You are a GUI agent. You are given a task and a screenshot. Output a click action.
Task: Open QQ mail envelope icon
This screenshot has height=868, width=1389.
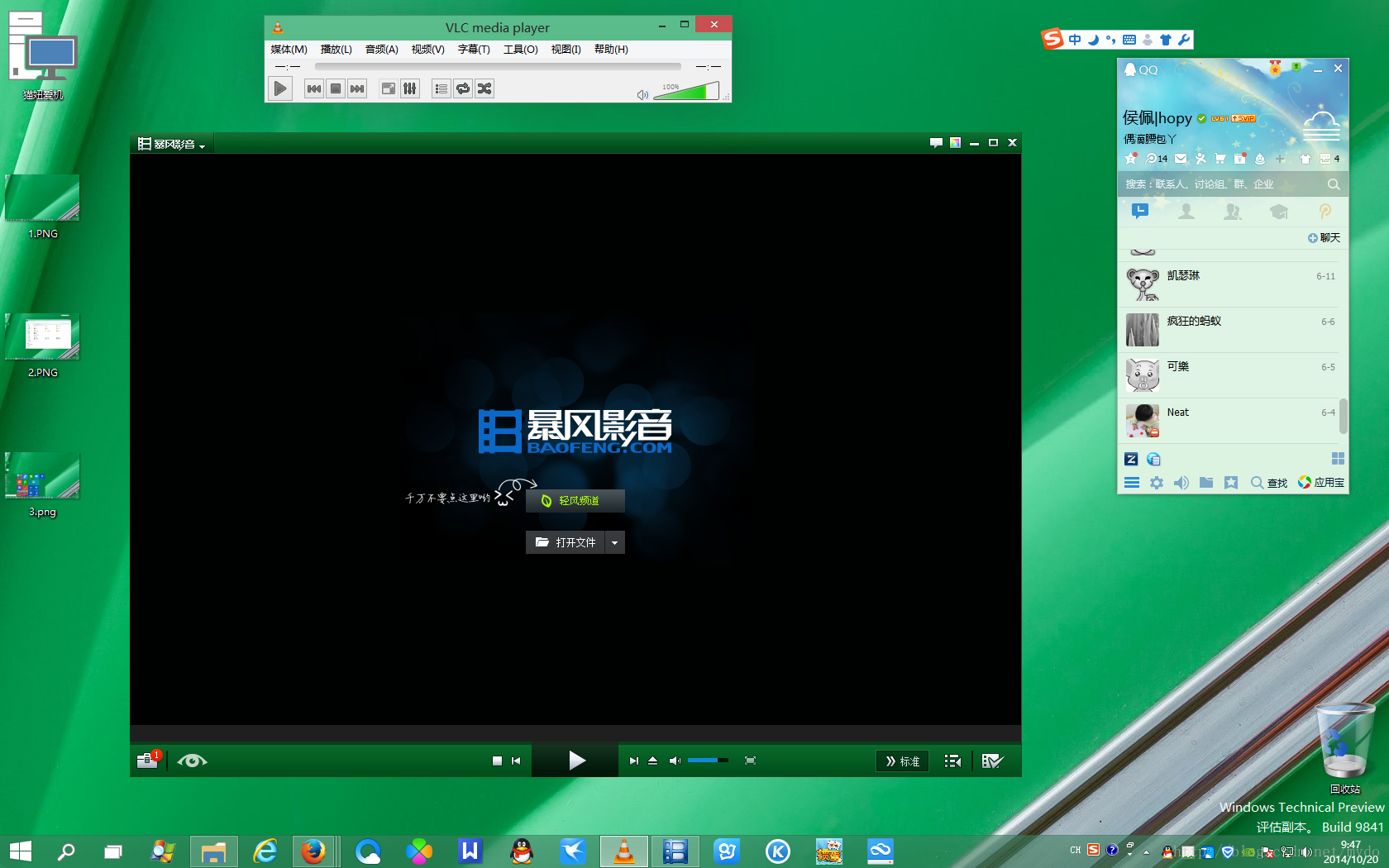pyautogui.click(x=1181, y=159)
